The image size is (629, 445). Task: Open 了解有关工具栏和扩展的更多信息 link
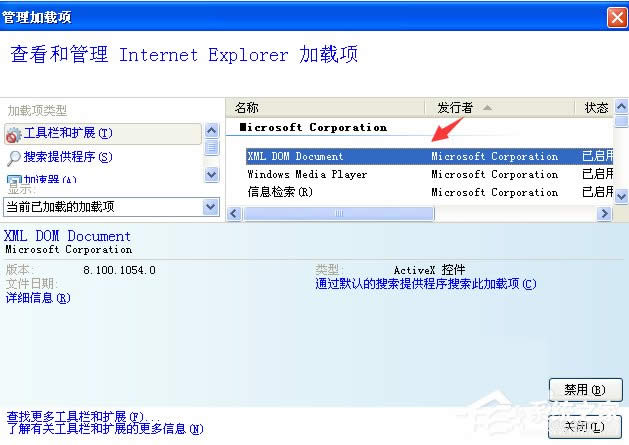tap(105, 429)
